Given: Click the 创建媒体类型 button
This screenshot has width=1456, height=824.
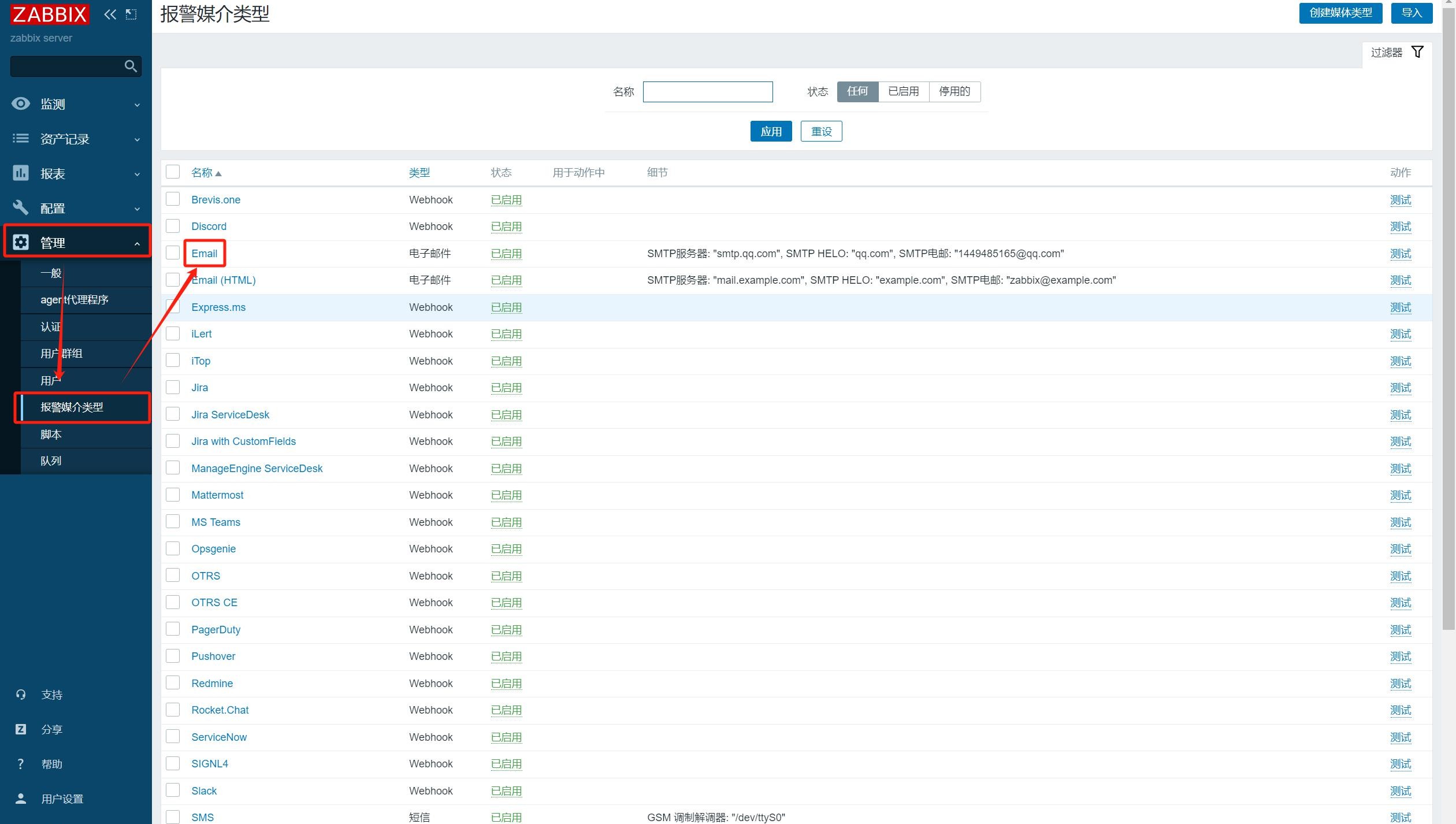Looking at the screenshot, I should click(1340, 13).
